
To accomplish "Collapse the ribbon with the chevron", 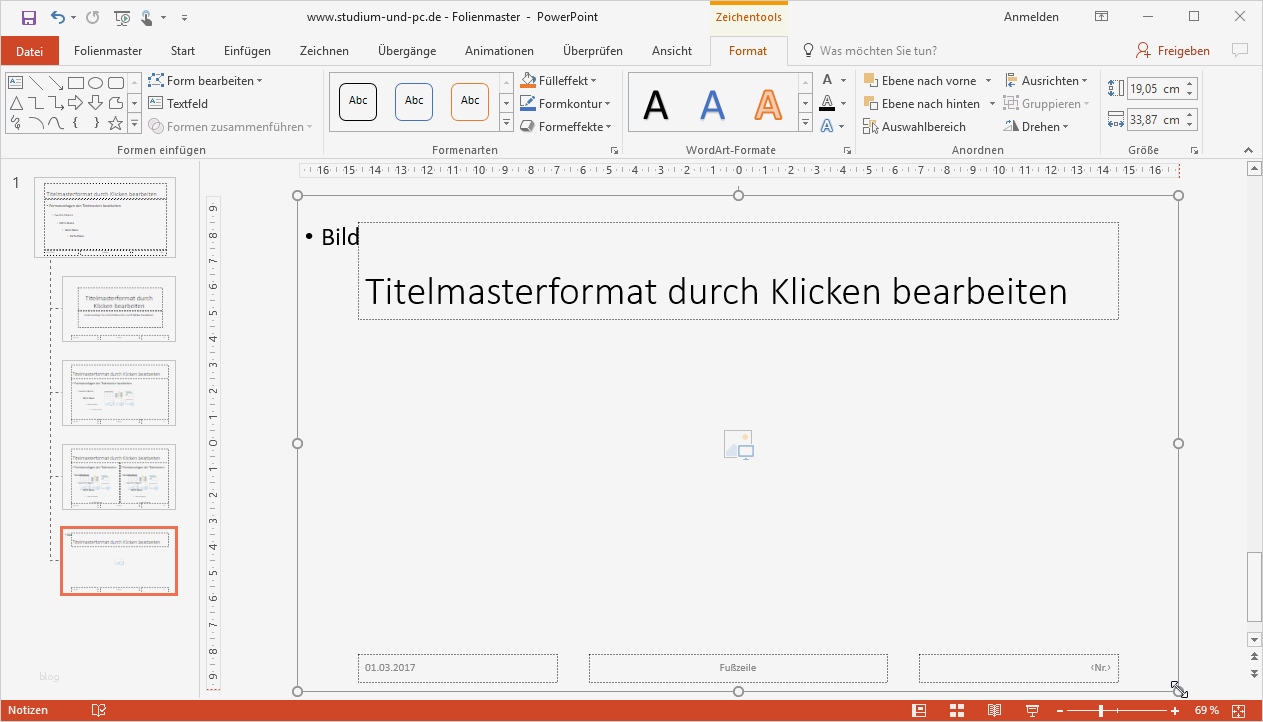I will (x=1248, y=150).
